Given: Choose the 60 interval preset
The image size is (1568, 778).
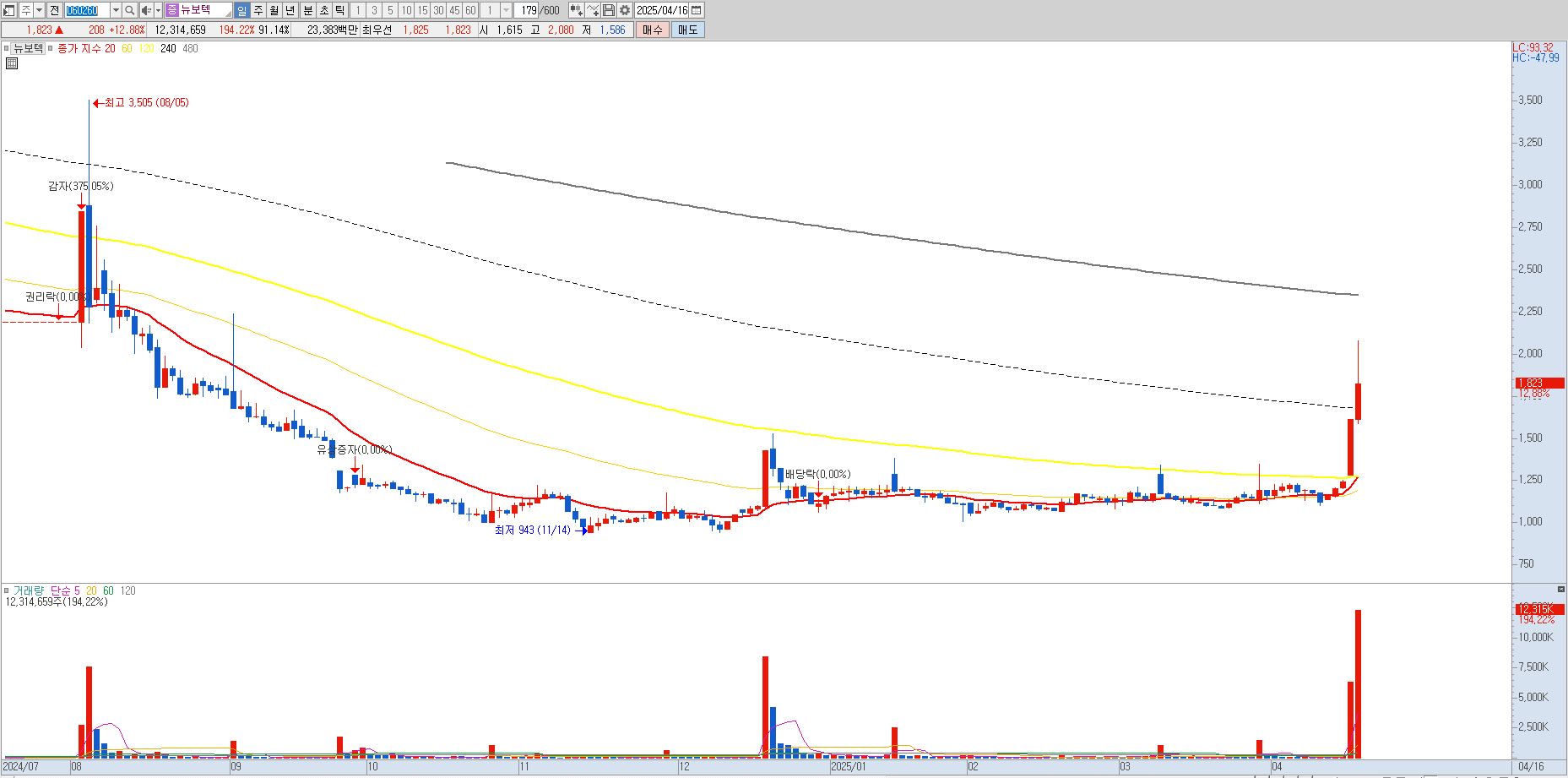Looking at the screenshot, I should click(470, 10).
